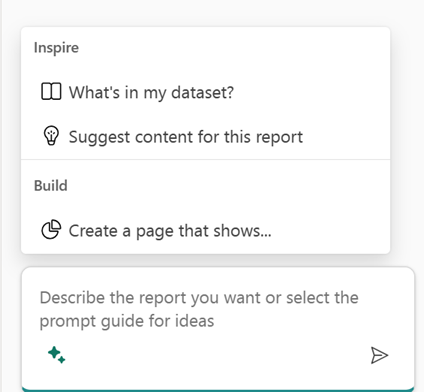Open the sparkle prompt guide icon
Screen dimensions: 424x392
pos(56,355)
